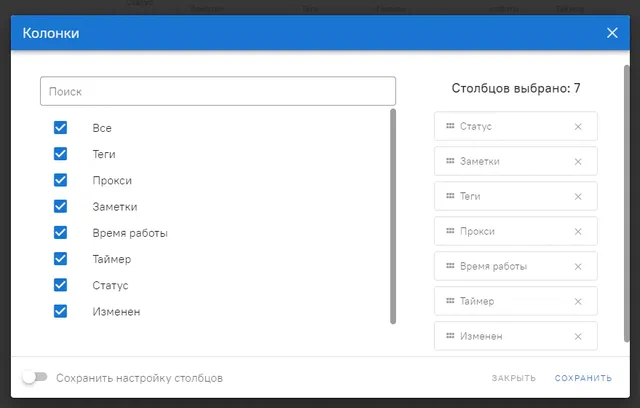Click the drag handle beside Таймер
This screenshot has width=640, height=408.
(x=450, y=301)
